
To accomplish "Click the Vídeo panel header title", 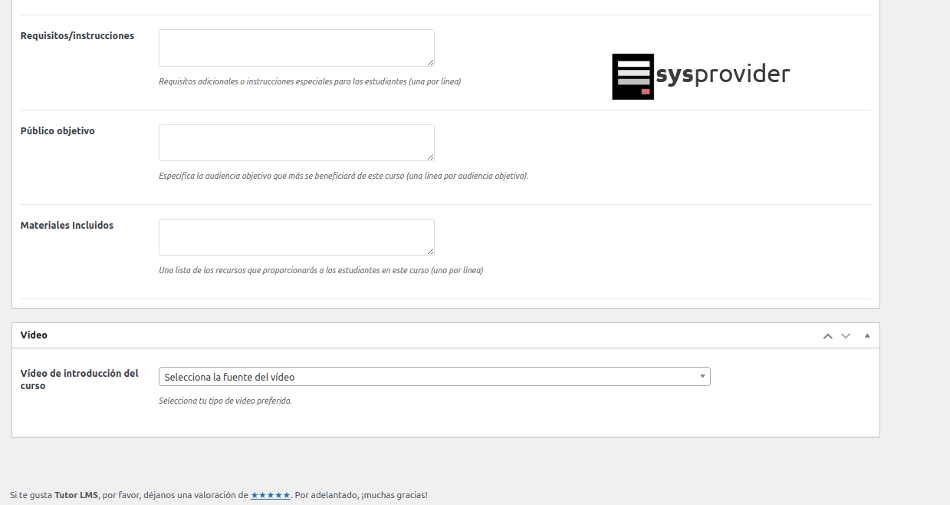I will point(34,335).
